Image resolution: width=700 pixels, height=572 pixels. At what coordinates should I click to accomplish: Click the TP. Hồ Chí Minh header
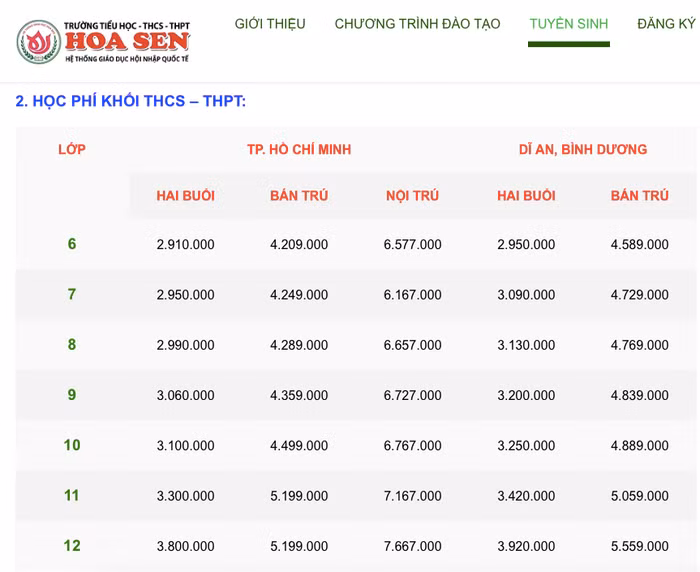pos(299,149)
